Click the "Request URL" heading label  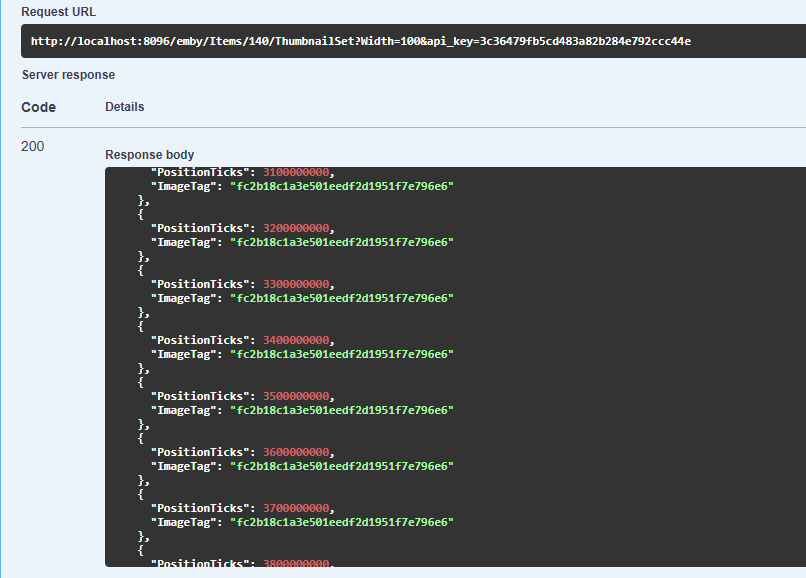coord(61,10)
